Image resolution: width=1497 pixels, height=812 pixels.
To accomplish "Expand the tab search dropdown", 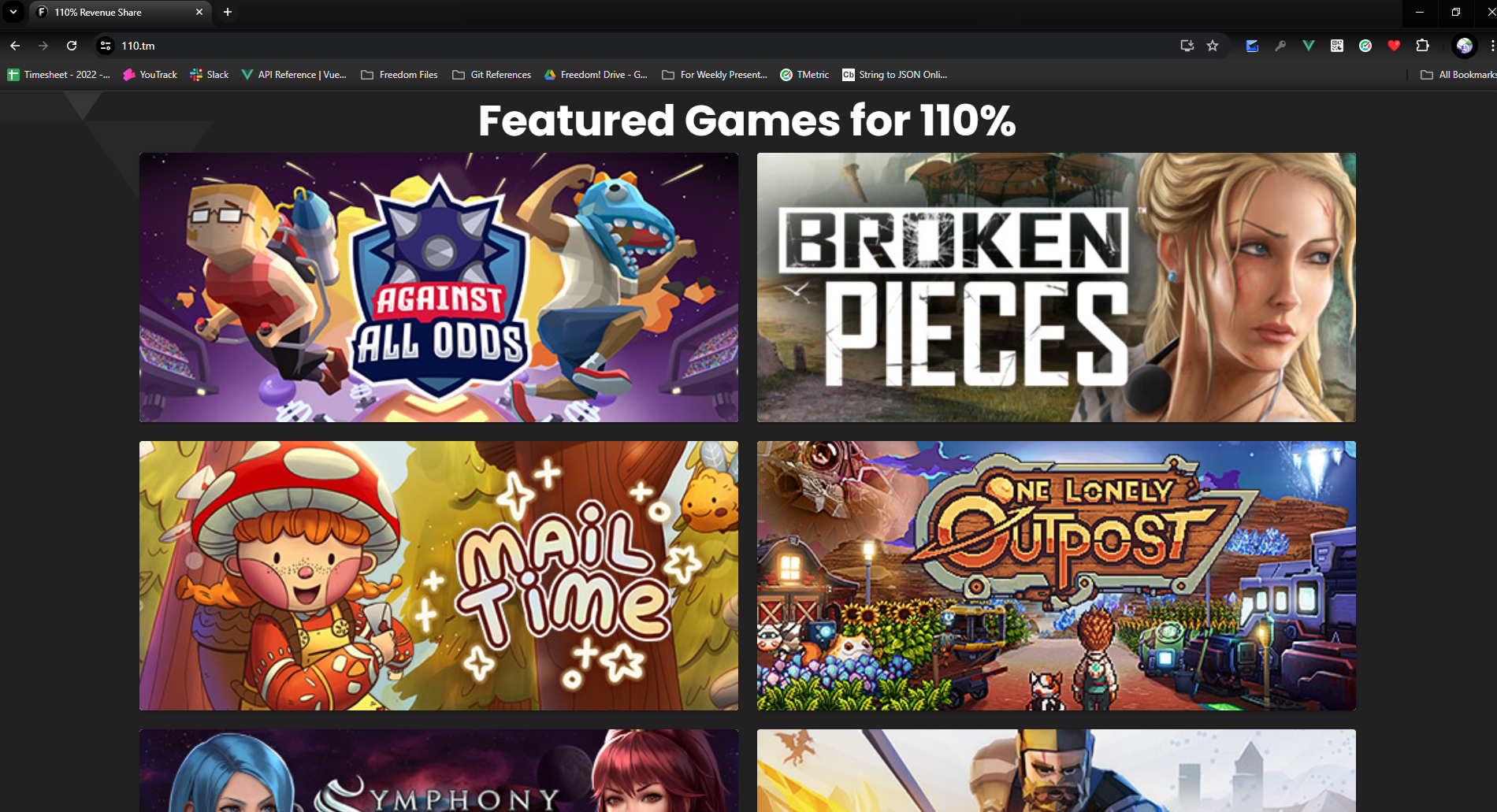I will click(x=13, y=12).
